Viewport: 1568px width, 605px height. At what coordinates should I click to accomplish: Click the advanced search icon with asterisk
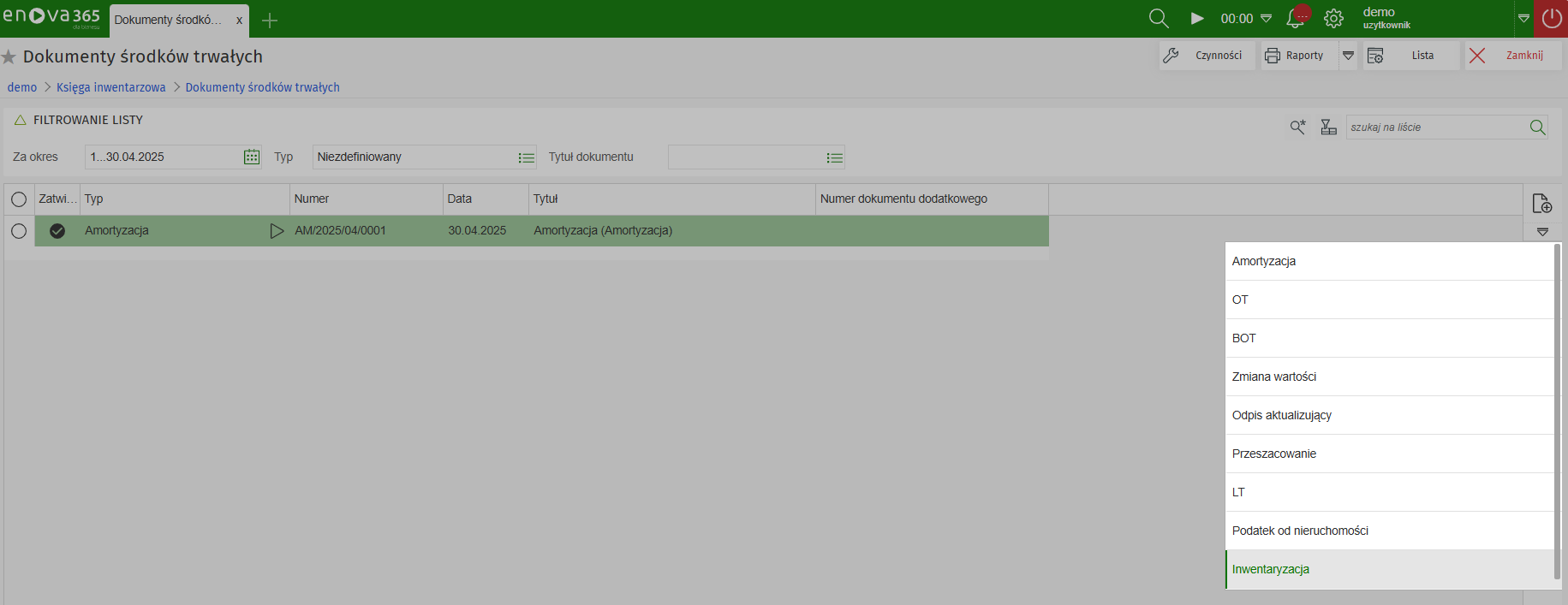(1298, 128)
